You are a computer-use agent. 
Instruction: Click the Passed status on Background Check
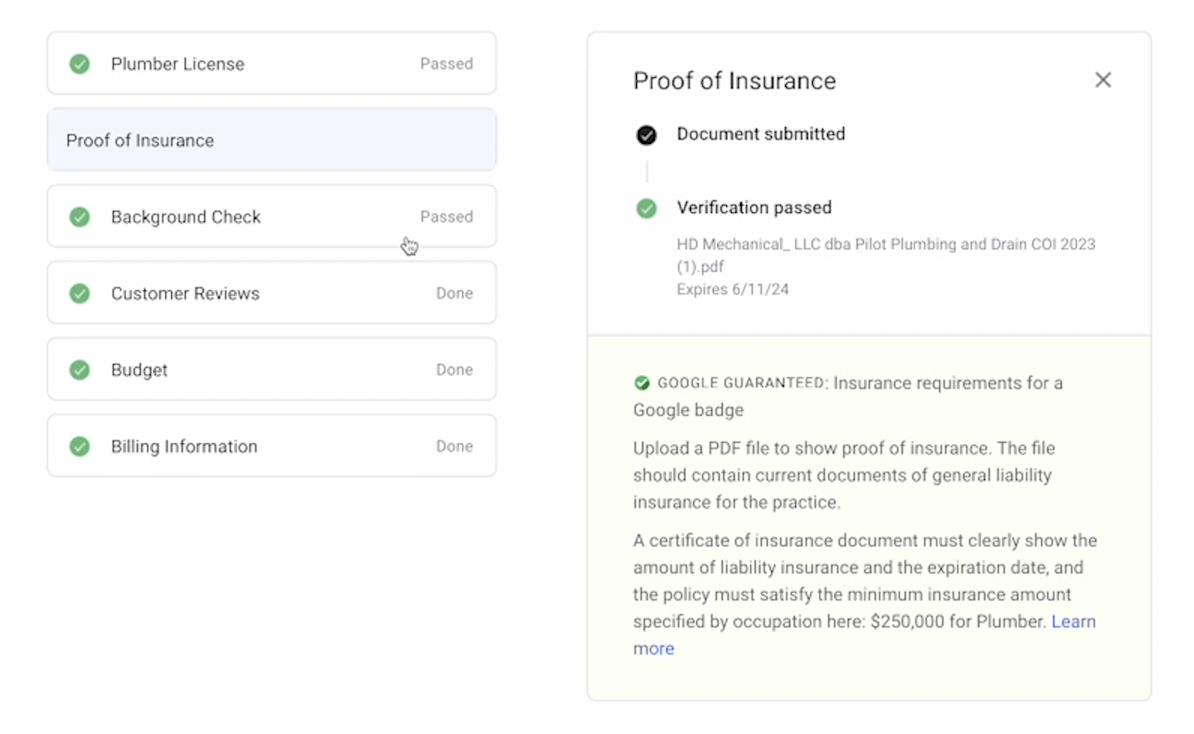(446, 217)
